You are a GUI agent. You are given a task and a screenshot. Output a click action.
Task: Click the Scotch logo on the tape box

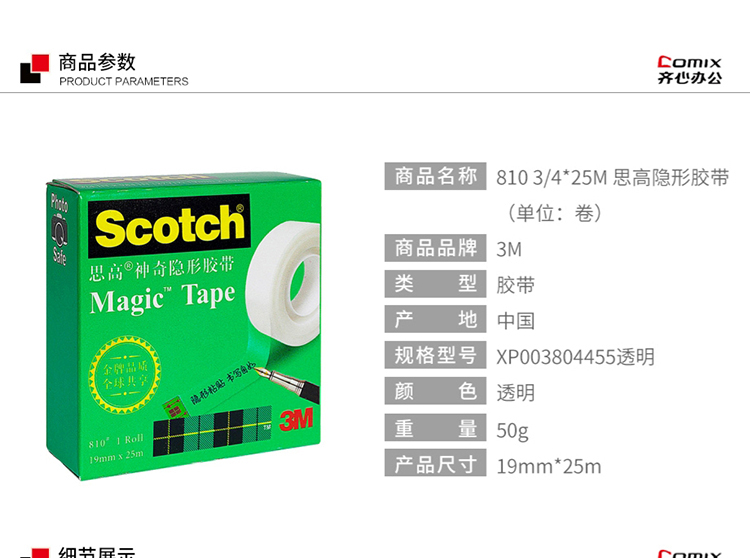point(169,225)
